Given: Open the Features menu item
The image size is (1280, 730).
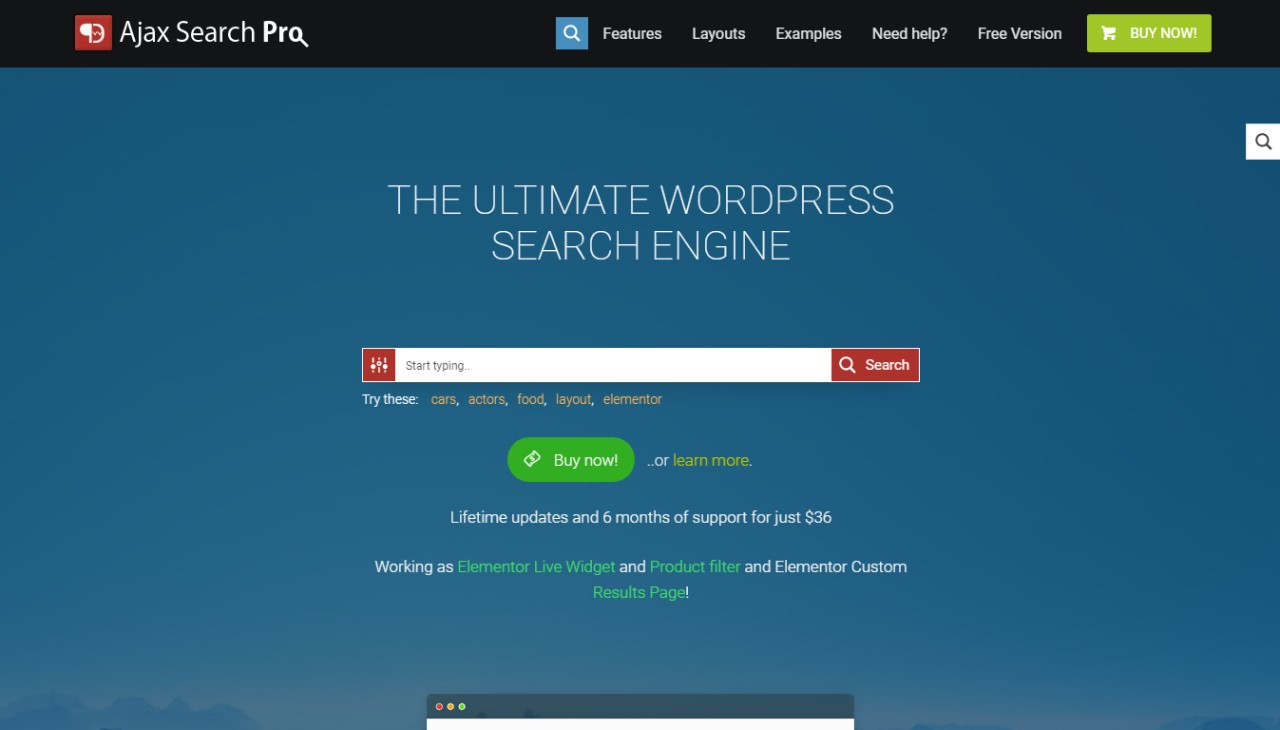Looking at the screenshot, I should point(631,33).
